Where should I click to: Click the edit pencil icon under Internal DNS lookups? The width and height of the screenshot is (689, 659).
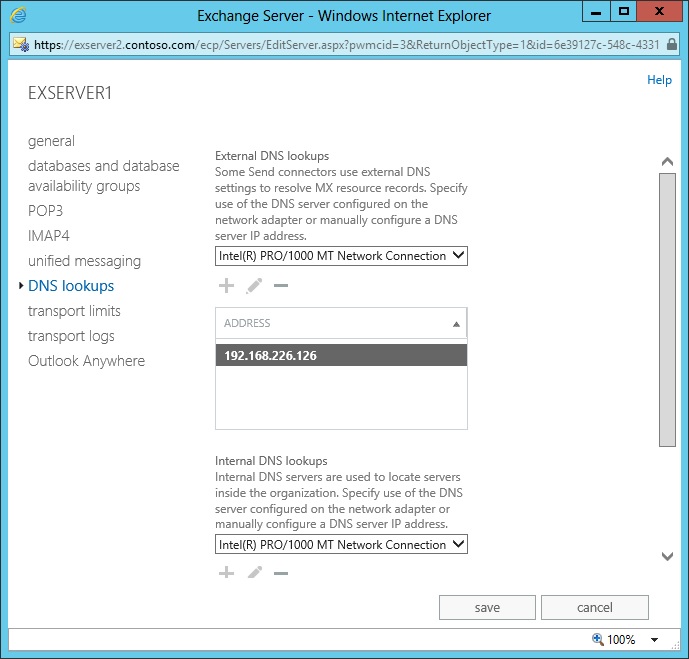[254, 573]
